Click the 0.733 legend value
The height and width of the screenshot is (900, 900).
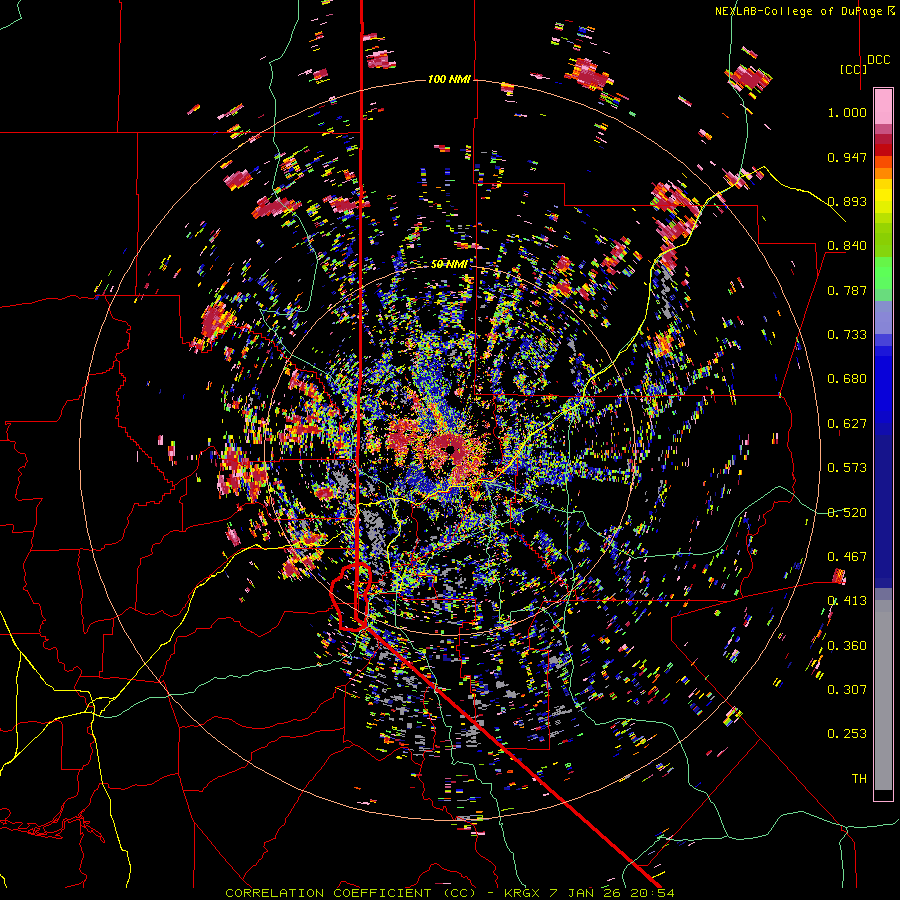[847, 335]
